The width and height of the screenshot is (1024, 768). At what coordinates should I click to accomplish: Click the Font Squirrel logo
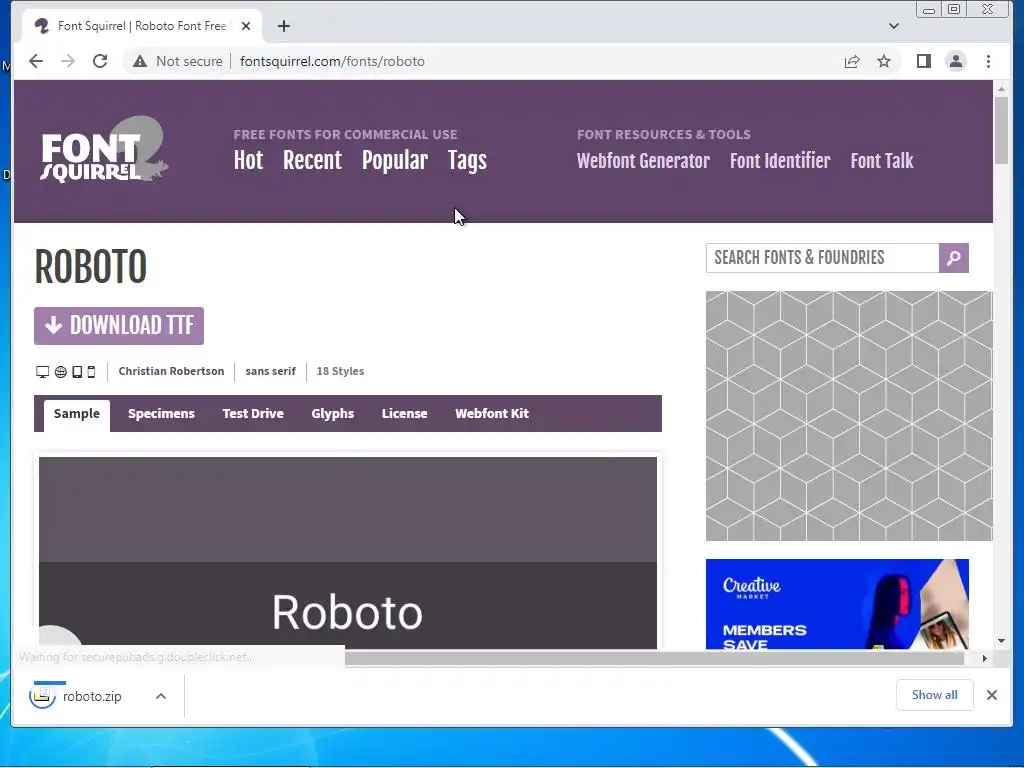tap(104, 150)
